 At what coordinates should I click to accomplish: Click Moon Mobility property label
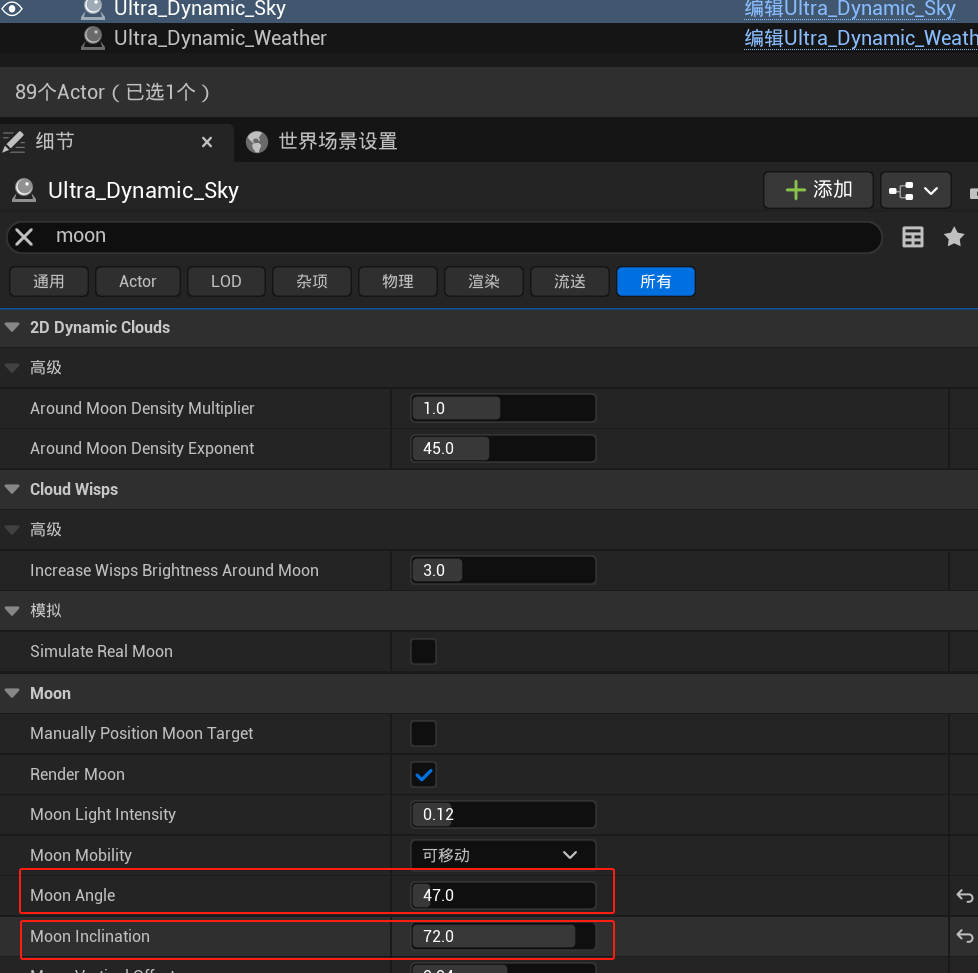tap(81, 855)
